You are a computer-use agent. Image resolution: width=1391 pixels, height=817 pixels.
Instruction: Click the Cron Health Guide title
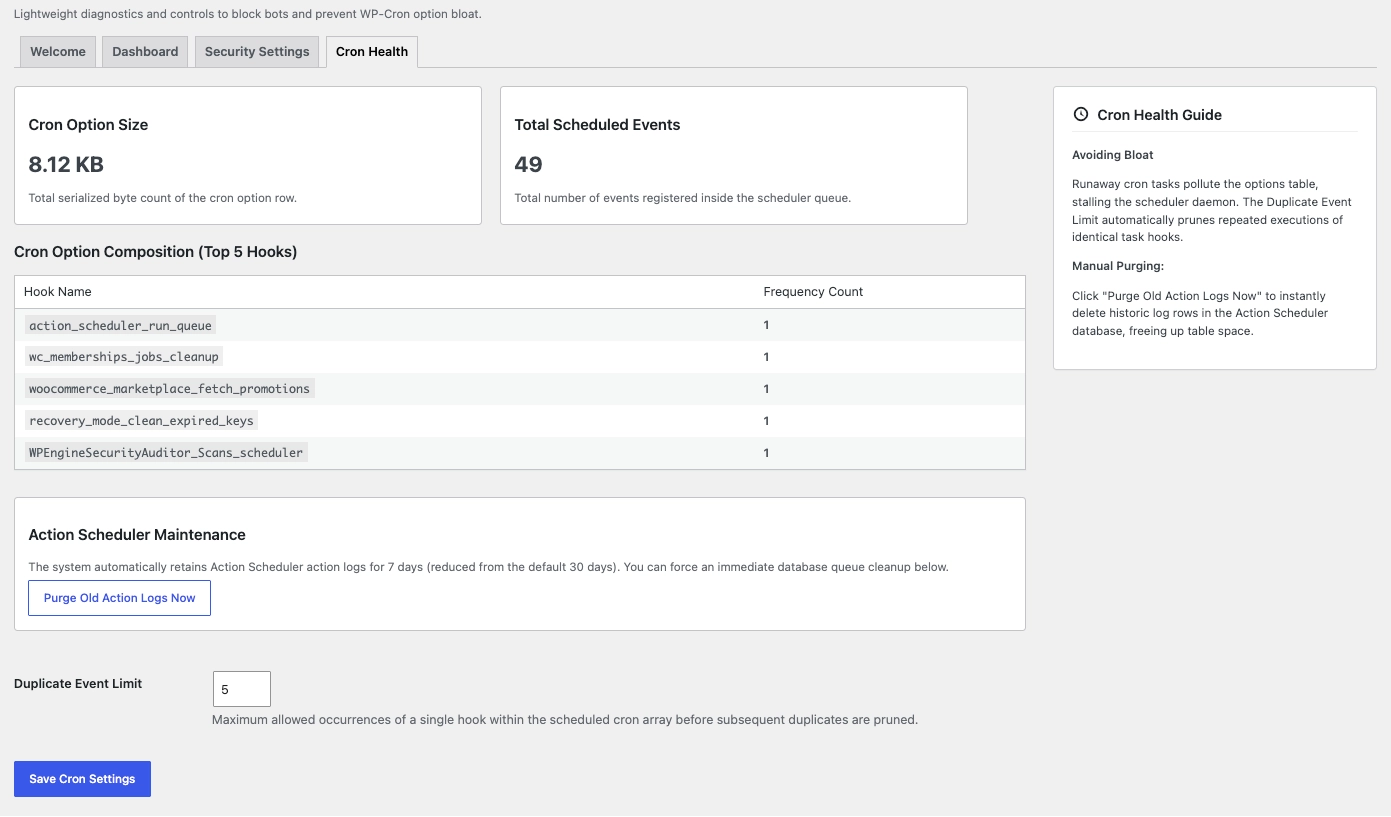[1159, 115]
